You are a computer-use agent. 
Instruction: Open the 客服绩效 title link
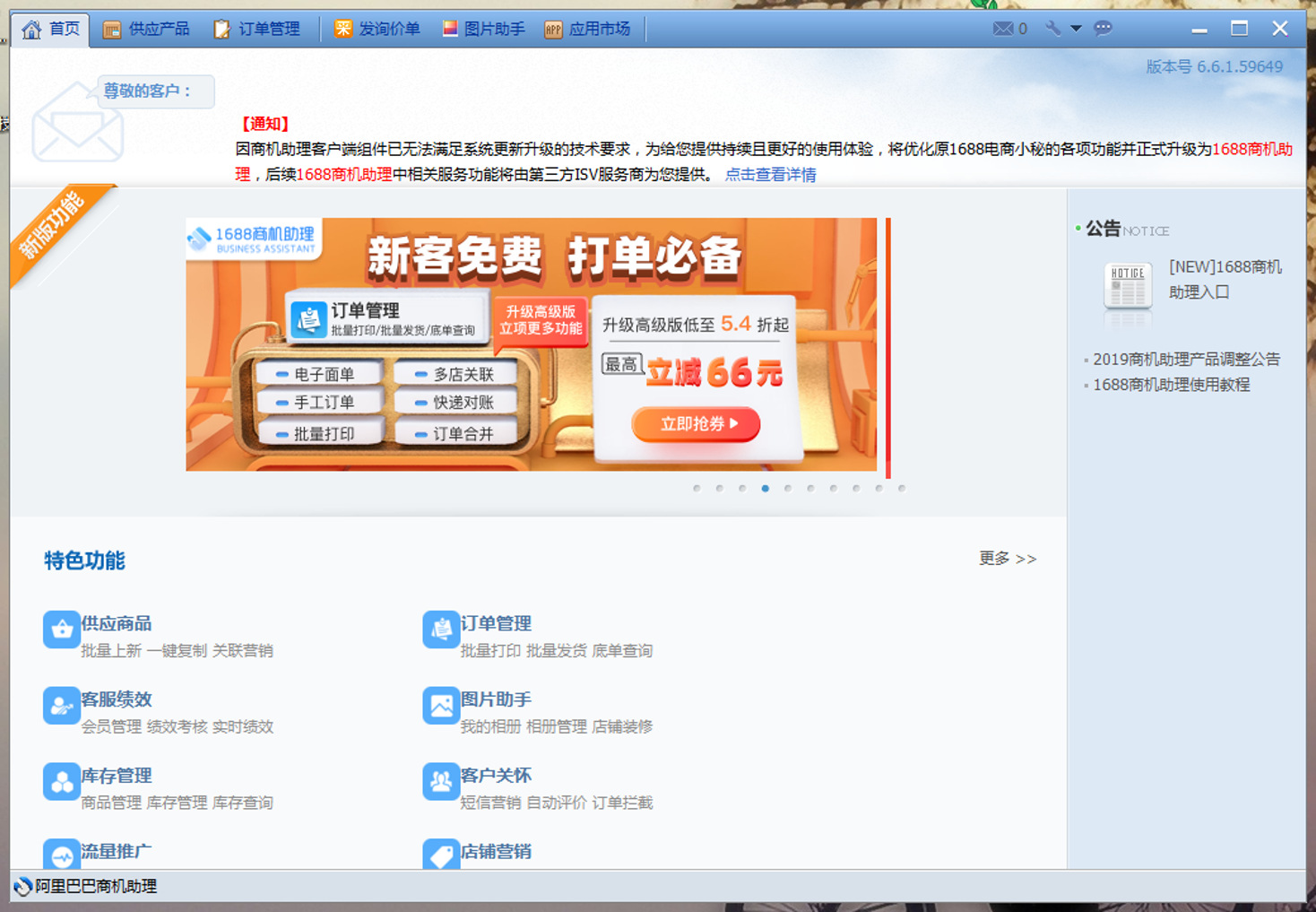pyautogui.click(x=117, y=699)
